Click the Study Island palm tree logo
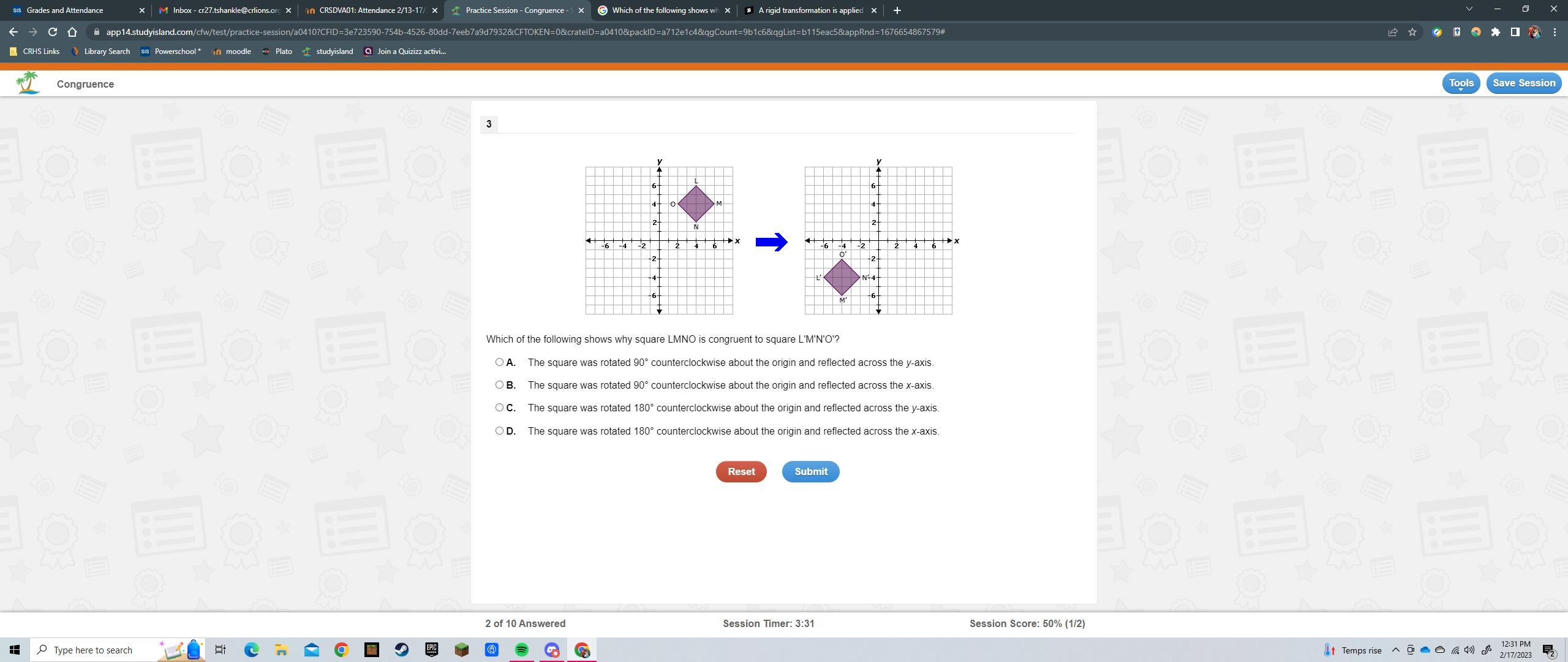Viewport: 1568px width, 662px height. click(x=28, y=83)
